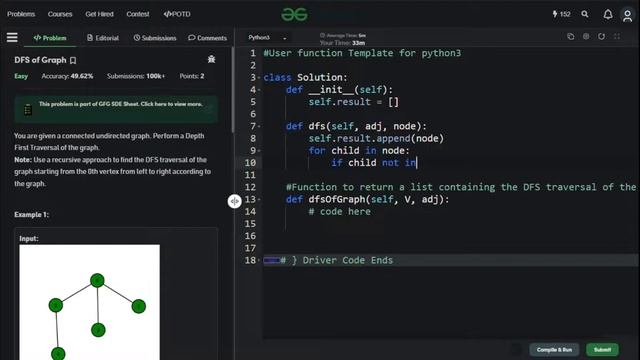
Task: Click the streak lightning 152 counter
Action: point(562,14)
